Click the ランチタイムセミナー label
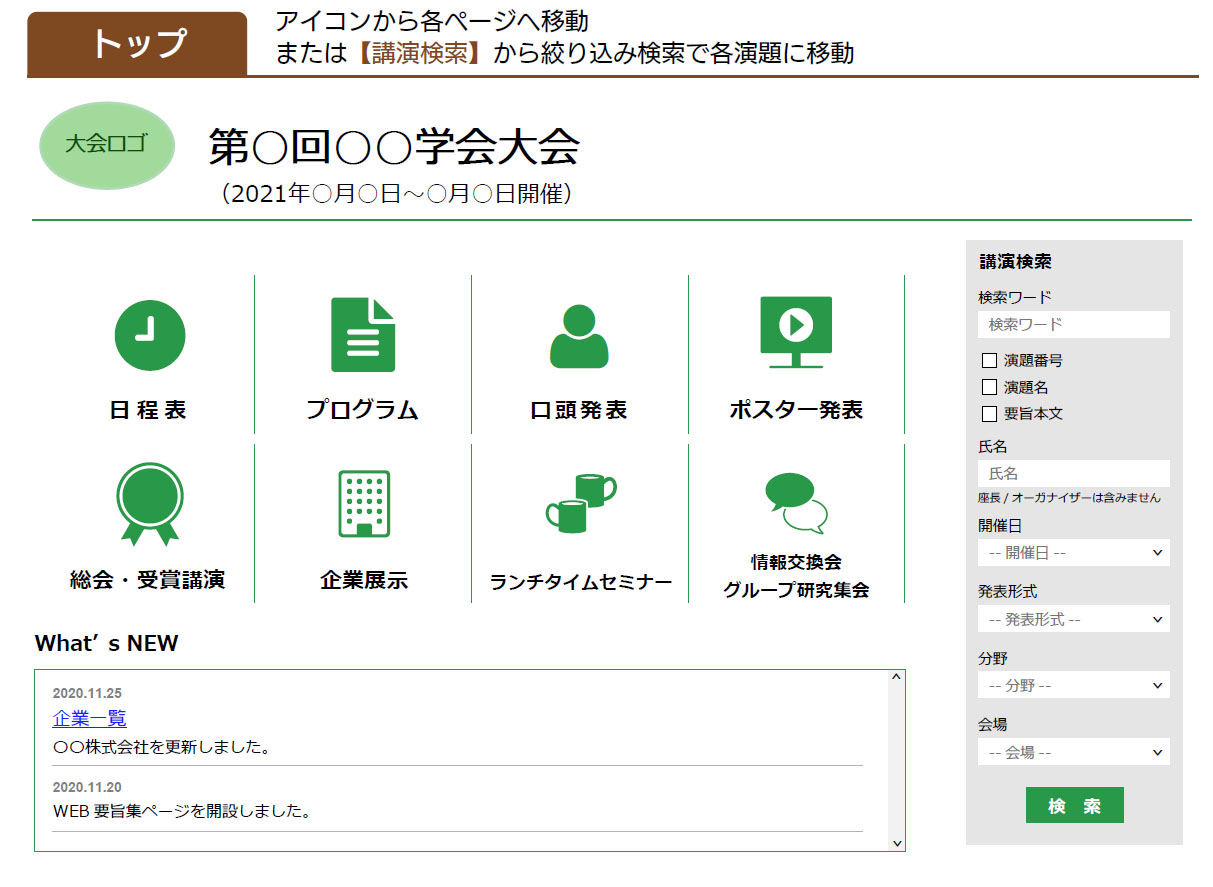 click(581, 582)
